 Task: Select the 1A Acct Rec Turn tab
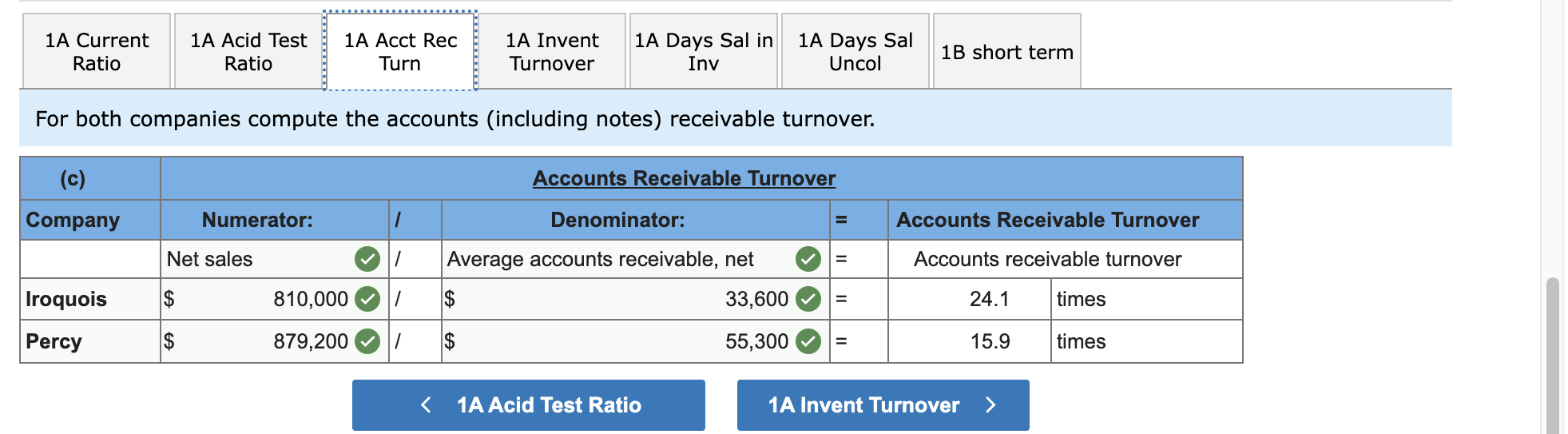coord(400,51)
